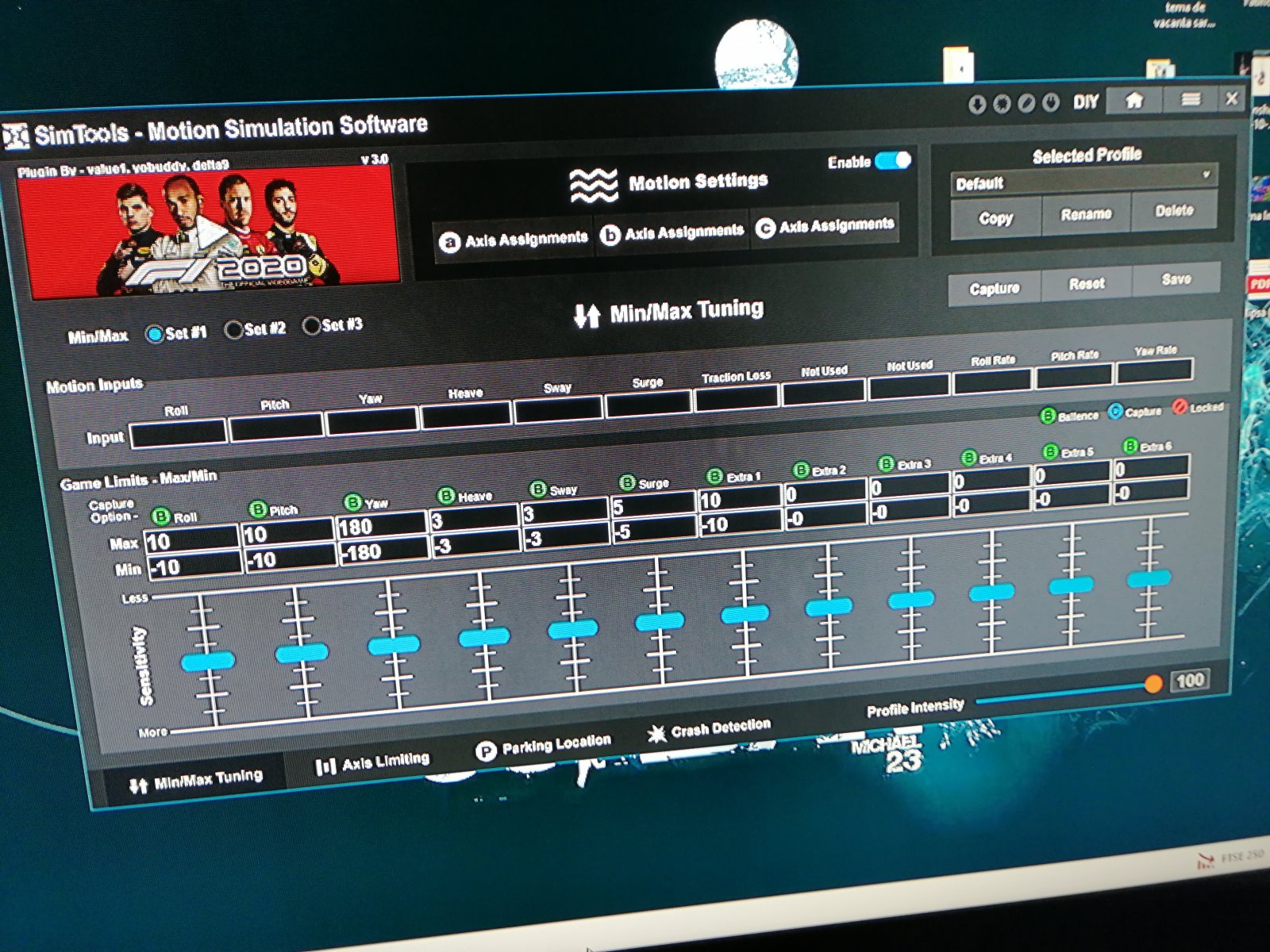The height and width of the screenshot is (952, 1270).
Task: Click the Heave Max field showing 3
Action: tap(474, 519)
